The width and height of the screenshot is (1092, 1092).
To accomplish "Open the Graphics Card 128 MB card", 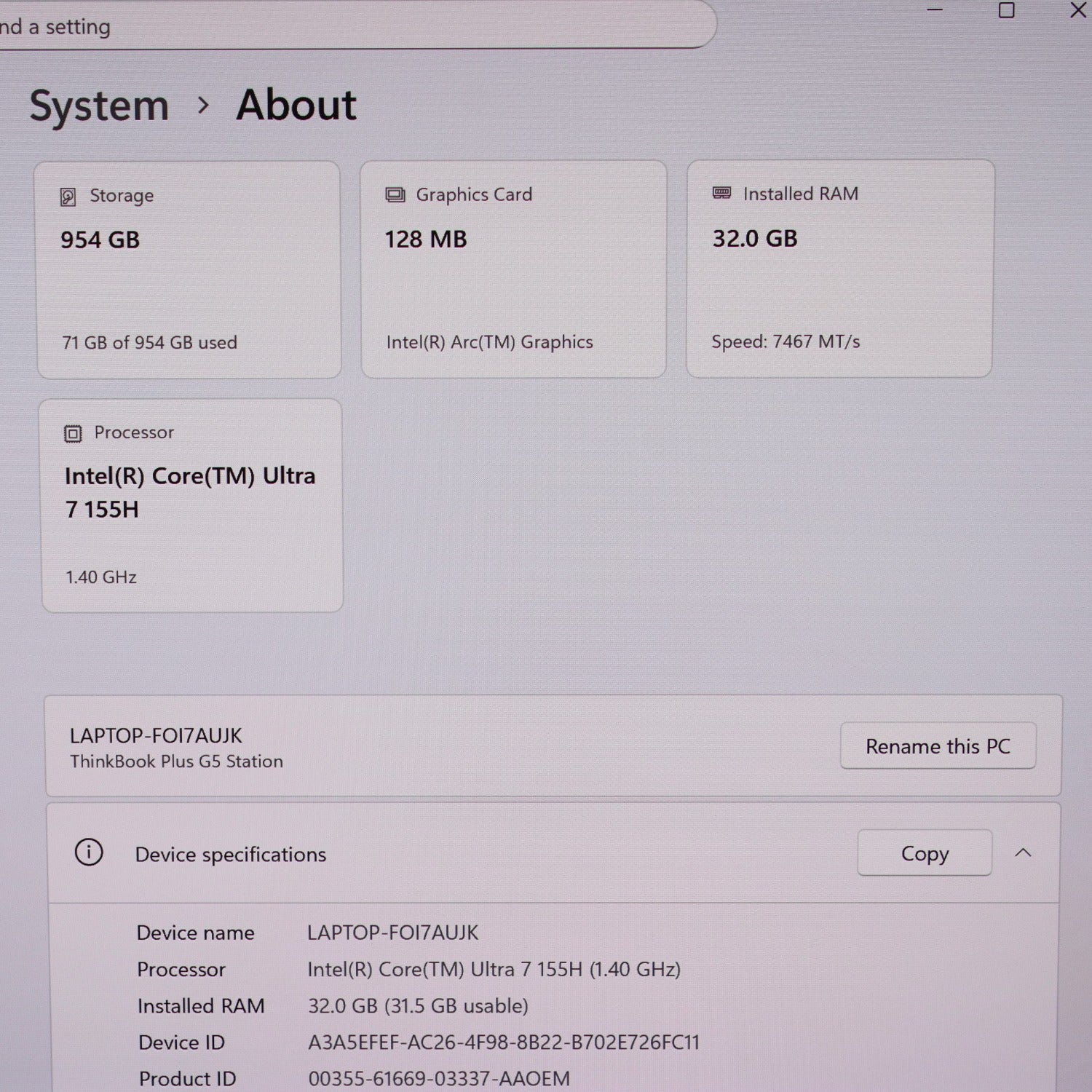I will click(x=513, y=269).
